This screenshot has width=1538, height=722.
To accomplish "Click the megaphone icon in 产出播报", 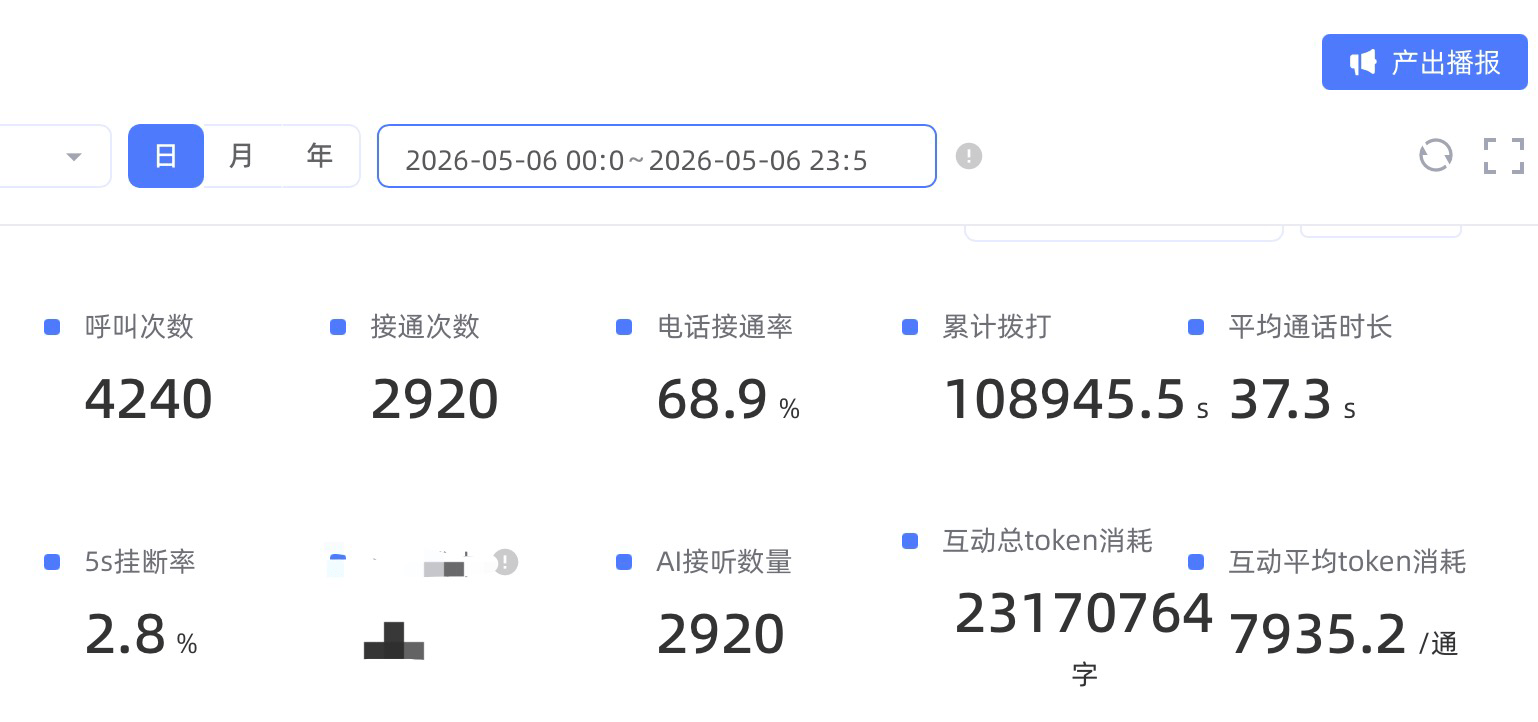I will (1362, 63).
